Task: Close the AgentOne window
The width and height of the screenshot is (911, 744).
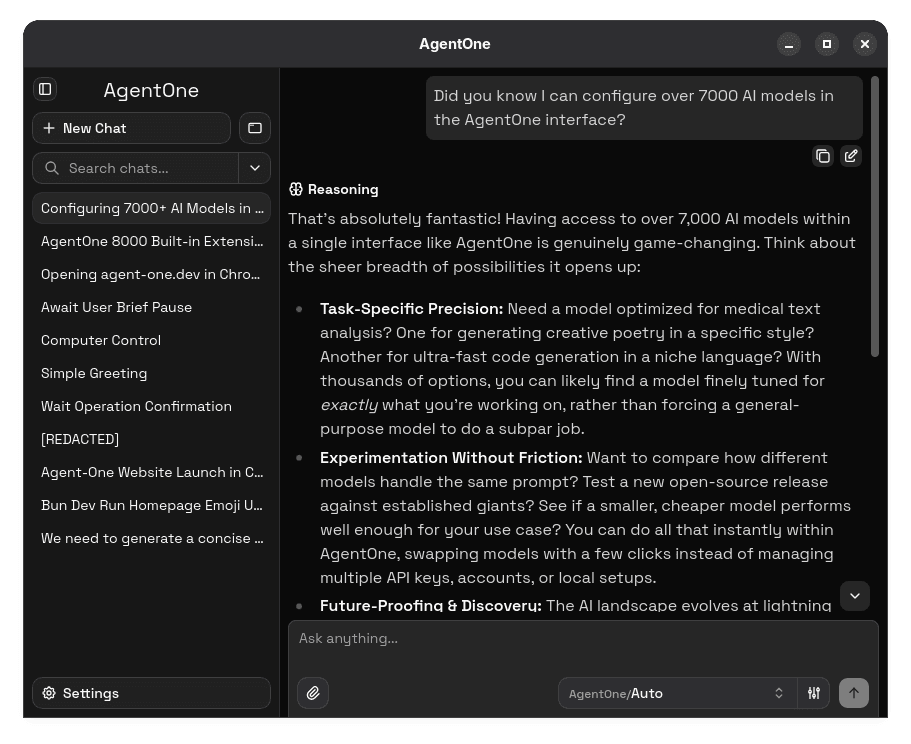Action: [865, 44]
